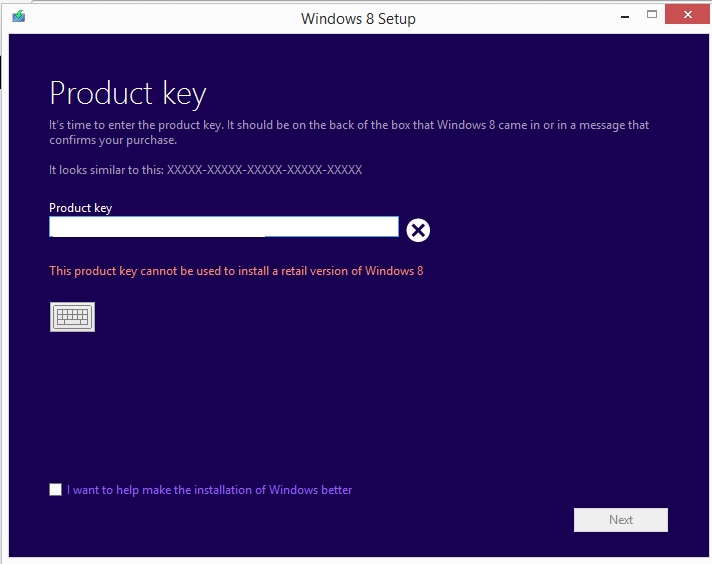Click the Next button

[x=620, y=519]
